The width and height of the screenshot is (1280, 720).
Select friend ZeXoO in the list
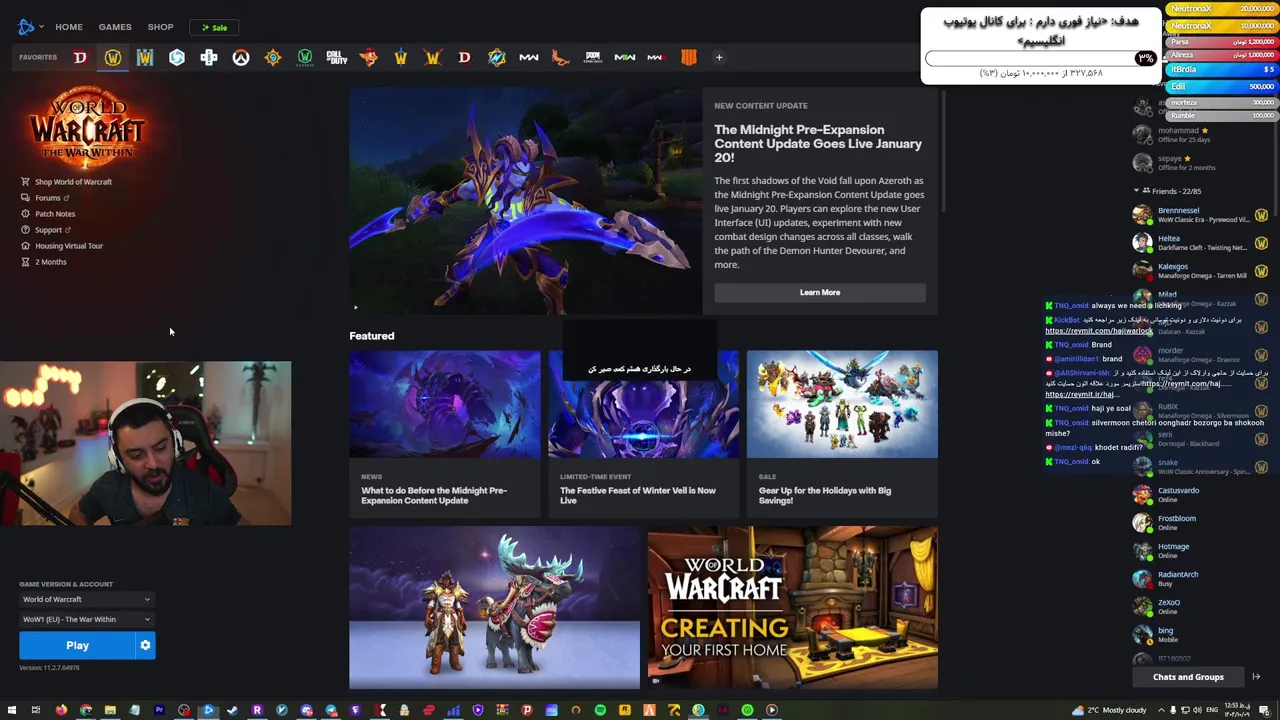coord(1200,607)
